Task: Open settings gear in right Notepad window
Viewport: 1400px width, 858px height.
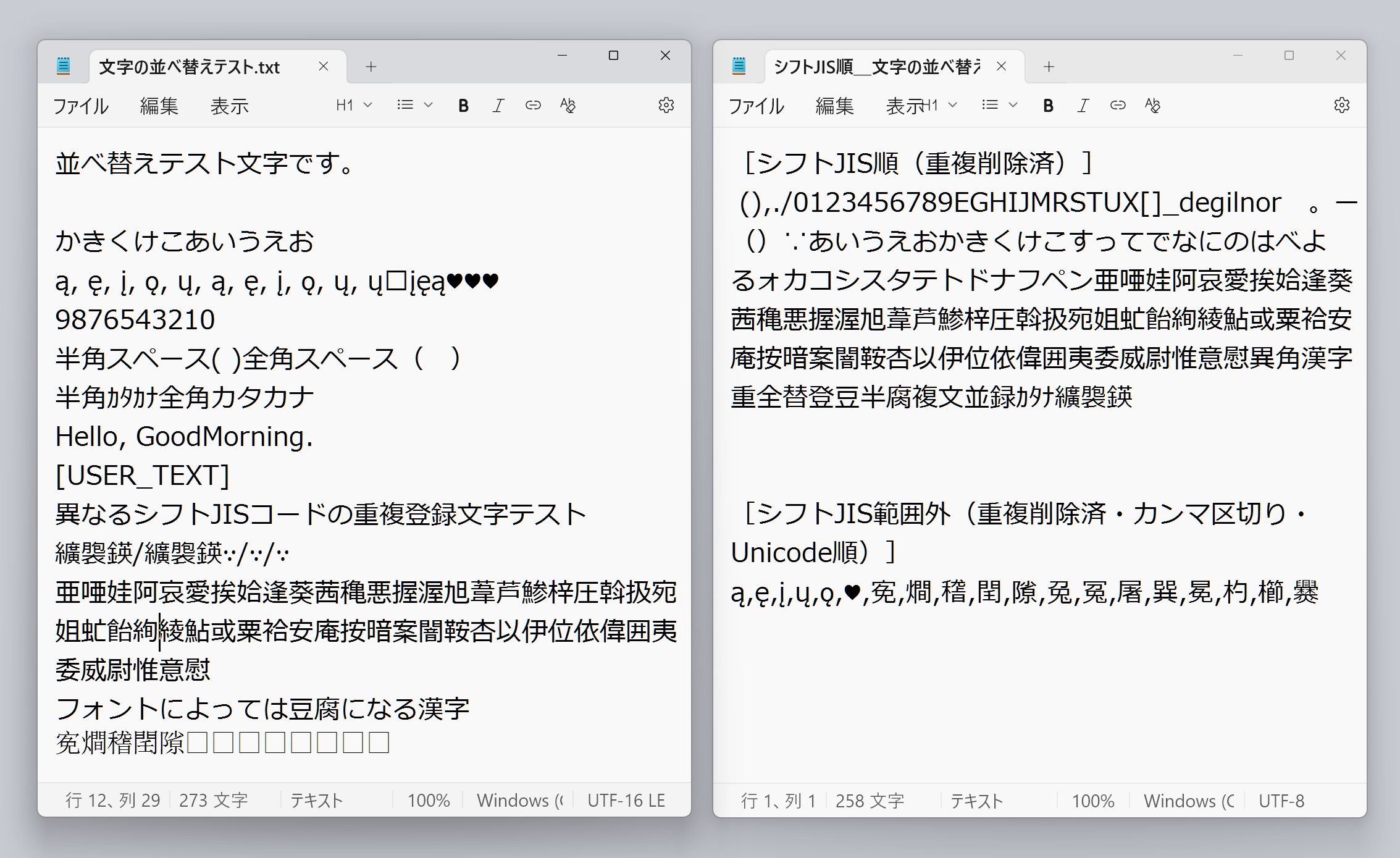Action: click(x=1341, y=106)
